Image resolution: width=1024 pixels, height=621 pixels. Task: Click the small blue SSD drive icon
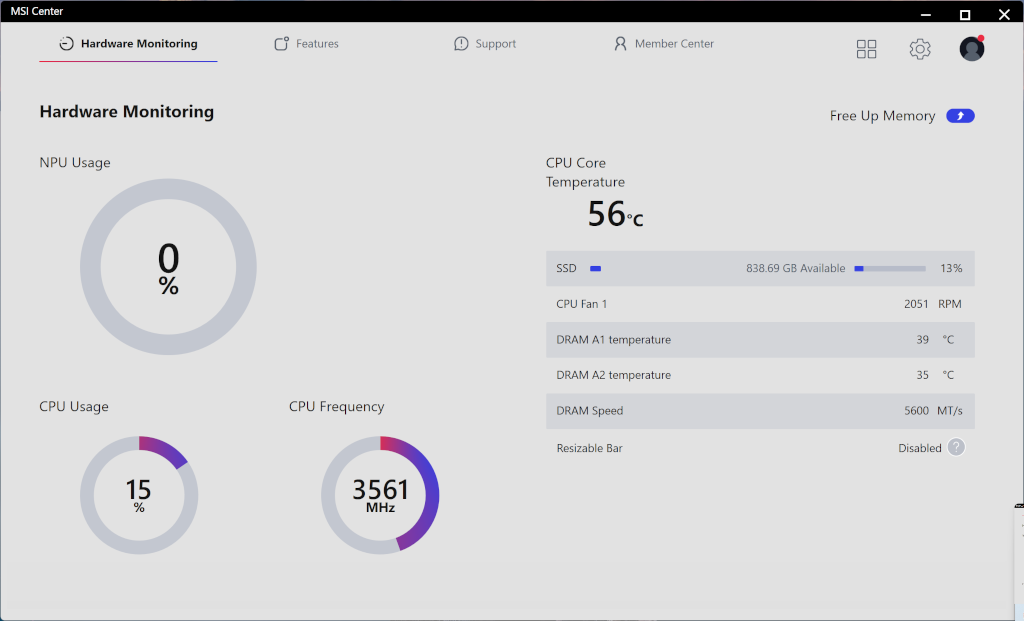595,269
